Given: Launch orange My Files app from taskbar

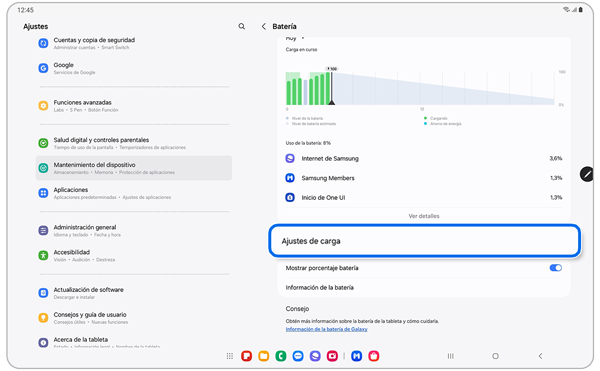Looking at the screenshot, I should tap(264, 356).
